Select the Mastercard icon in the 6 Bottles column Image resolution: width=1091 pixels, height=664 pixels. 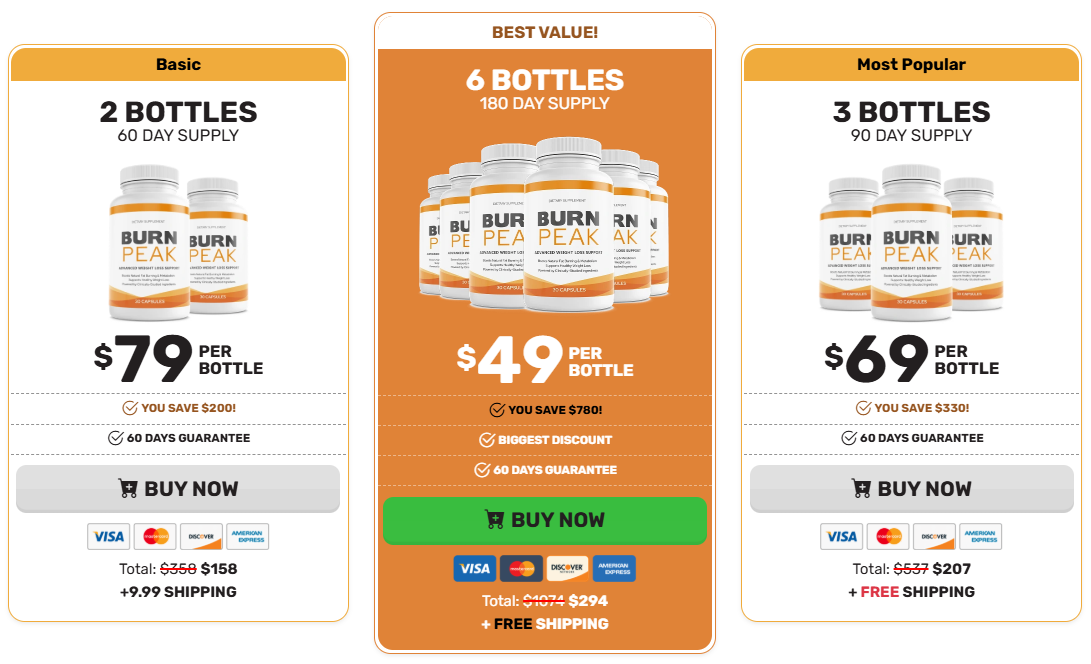[x=521, y=568]
